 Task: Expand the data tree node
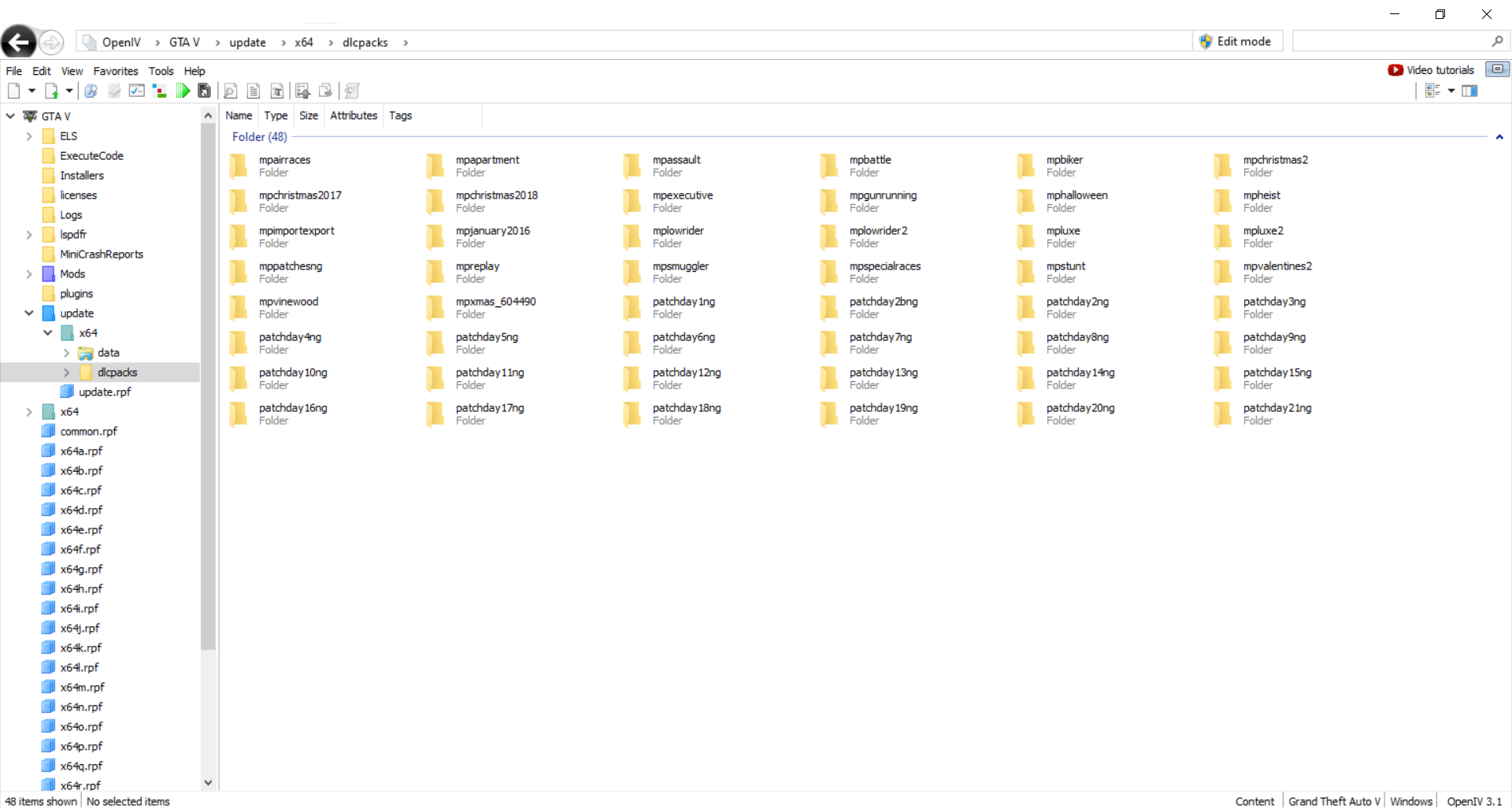point(66,353)
